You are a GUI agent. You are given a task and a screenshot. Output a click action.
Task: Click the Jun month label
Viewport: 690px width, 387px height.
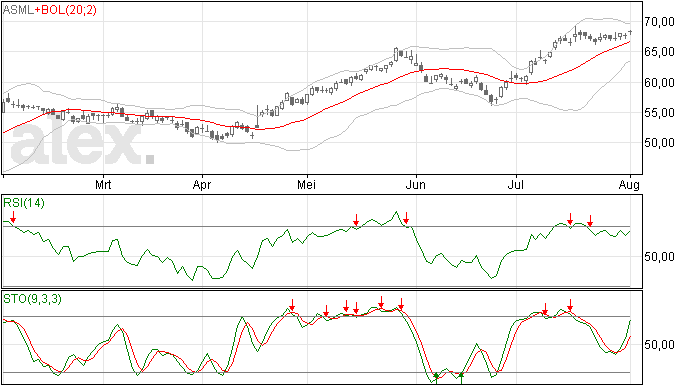click(415, 184)
